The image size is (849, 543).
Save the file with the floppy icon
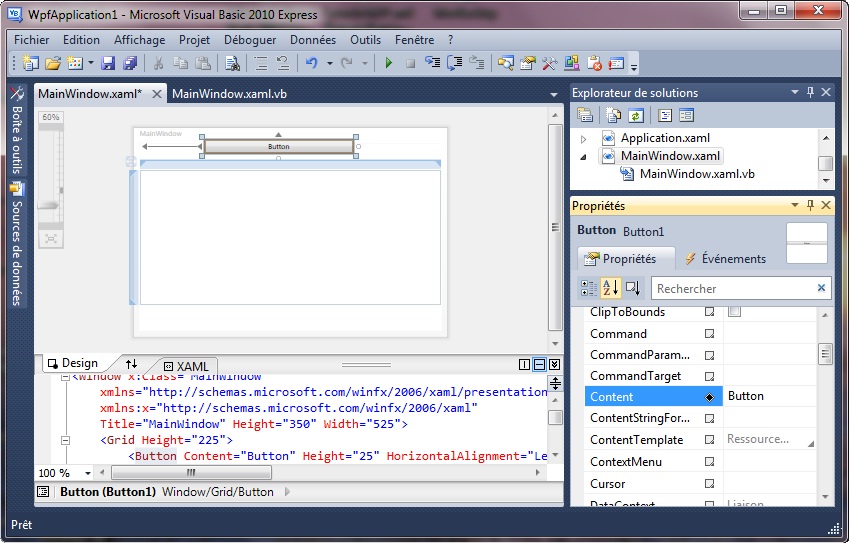pos(108,63)
